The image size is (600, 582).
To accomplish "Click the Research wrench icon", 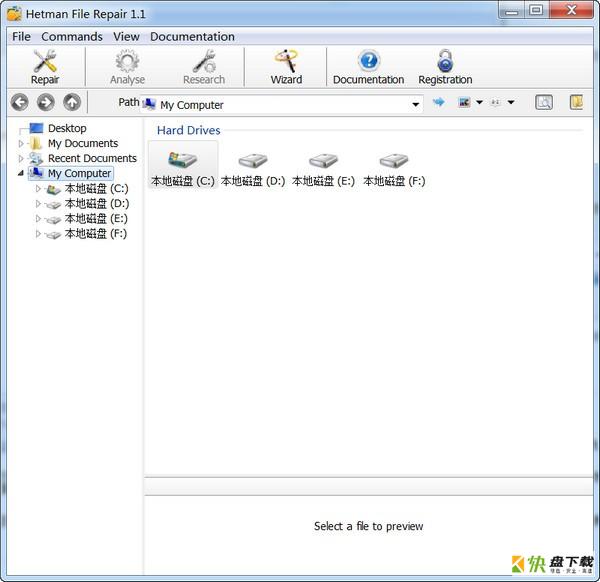I will pos(204,61).
